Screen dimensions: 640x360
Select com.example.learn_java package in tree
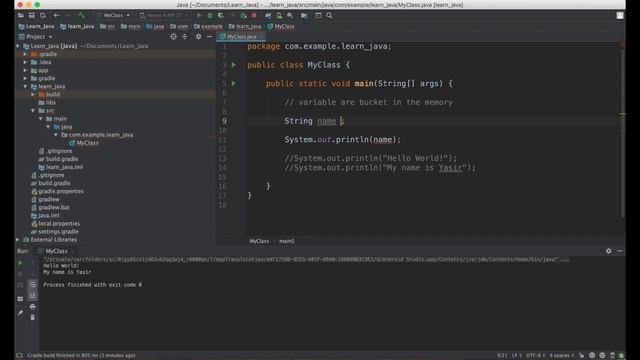[x=97, y=135]
